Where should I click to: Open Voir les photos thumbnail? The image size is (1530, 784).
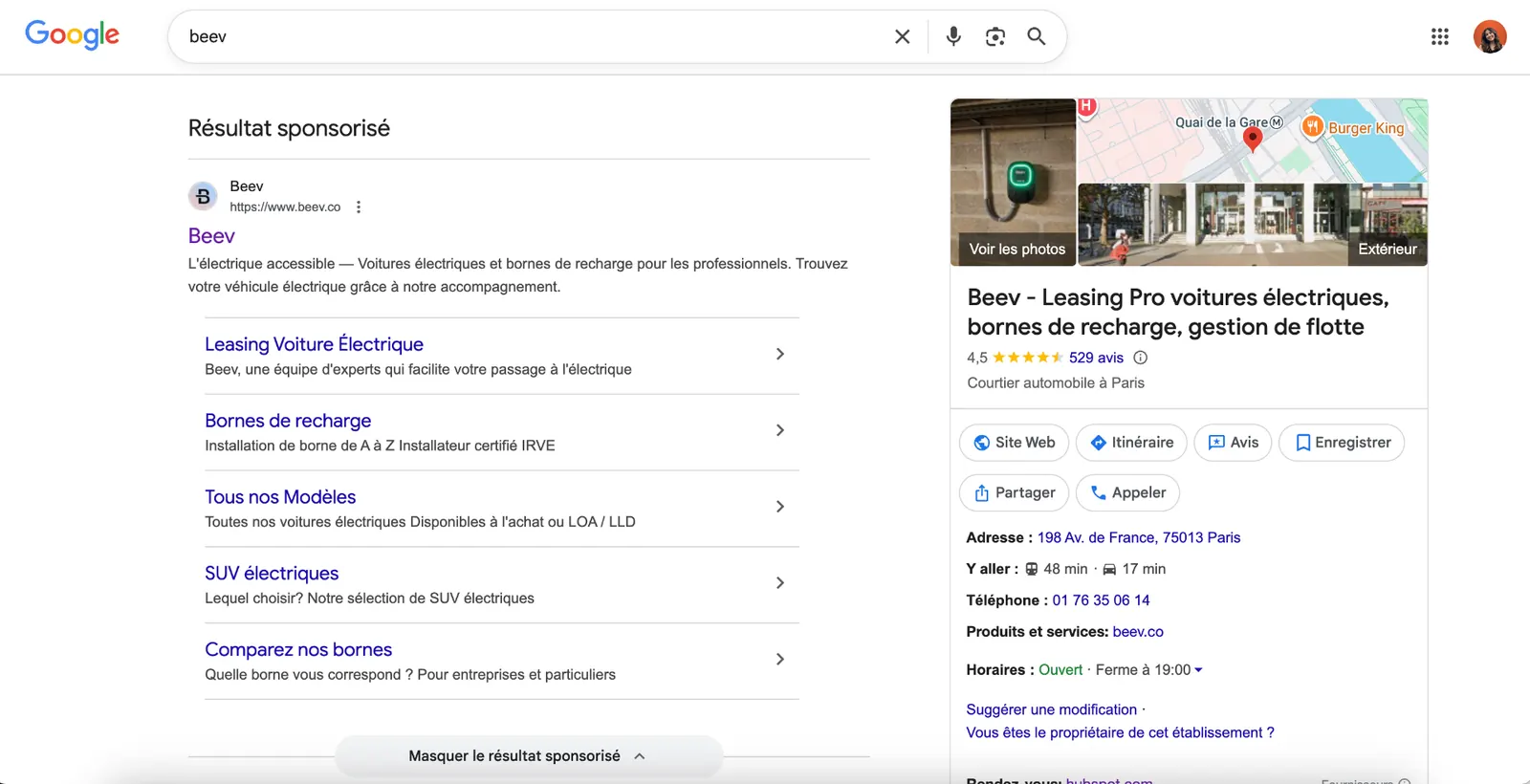click(x=1013, y=182)
